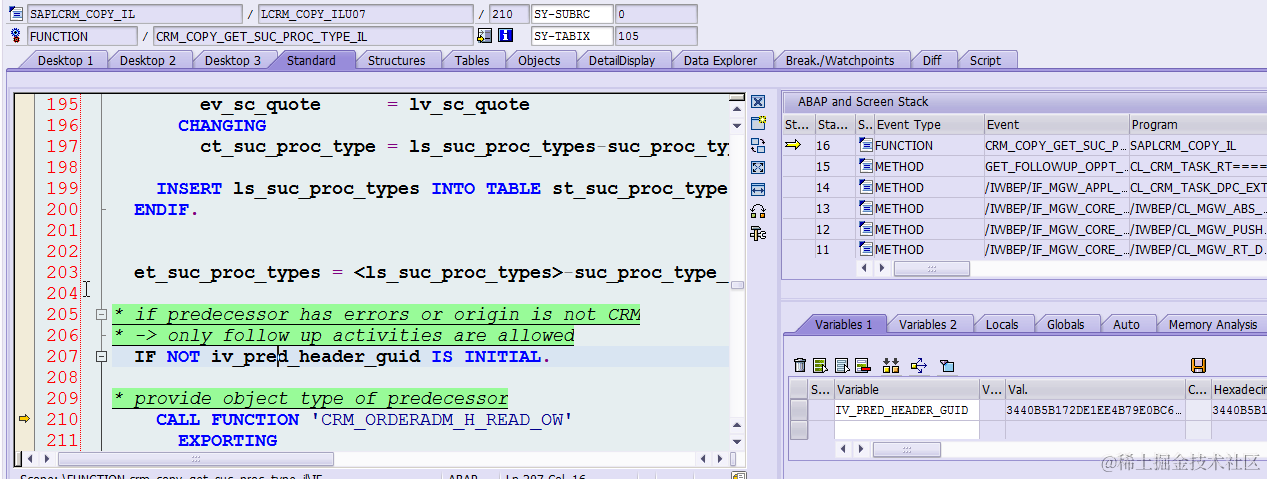
Task: Click the grey list icon in variables toolbar
Action: pos(842,366)
